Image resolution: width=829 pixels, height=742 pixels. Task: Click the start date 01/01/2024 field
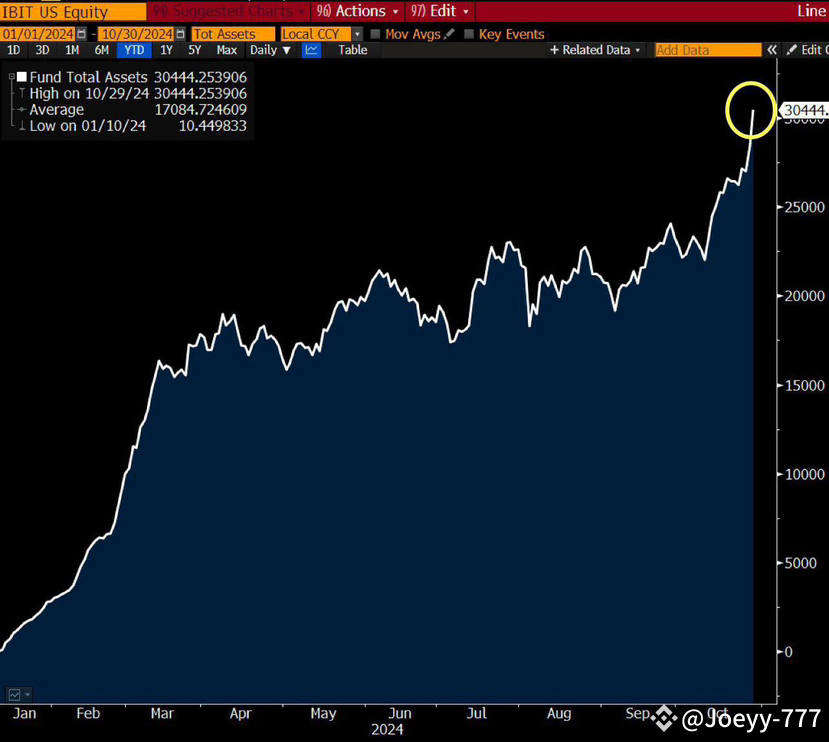pyautogui.click(x=38, y=34)
